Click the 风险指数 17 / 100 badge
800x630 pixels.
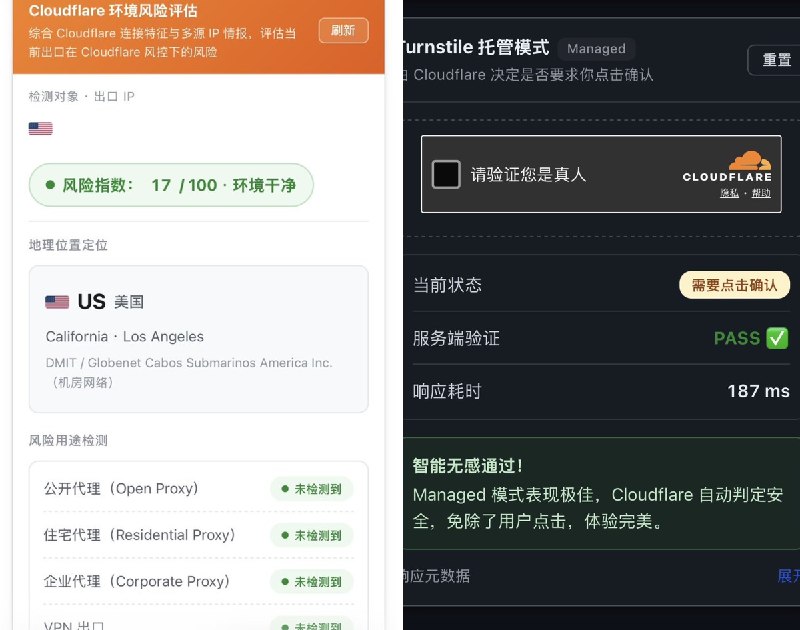[x=171, y=185]
